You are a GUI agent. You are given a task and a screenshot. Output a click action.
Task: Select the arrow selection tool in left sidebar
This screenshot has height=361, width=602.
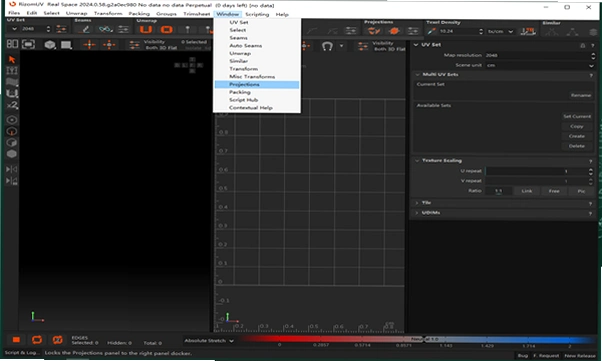12,60
